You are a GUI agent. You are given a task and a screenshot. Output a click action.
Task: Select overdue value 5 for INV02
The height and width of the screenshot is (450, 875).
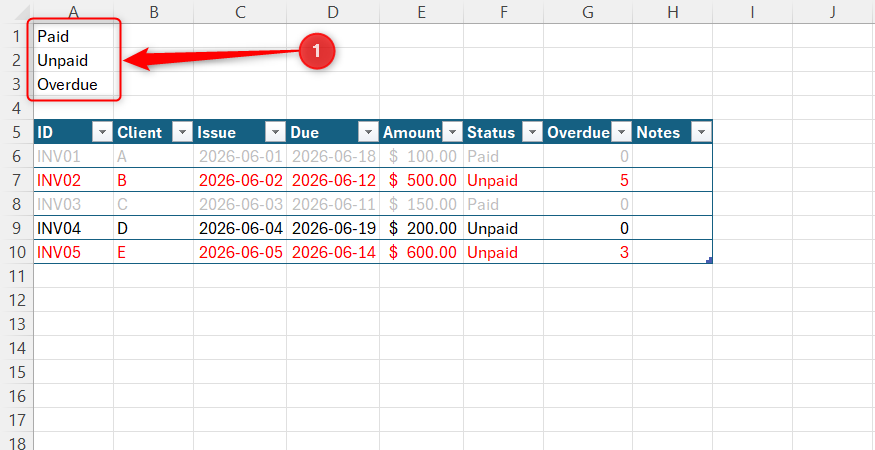click(x=588, y=180)
